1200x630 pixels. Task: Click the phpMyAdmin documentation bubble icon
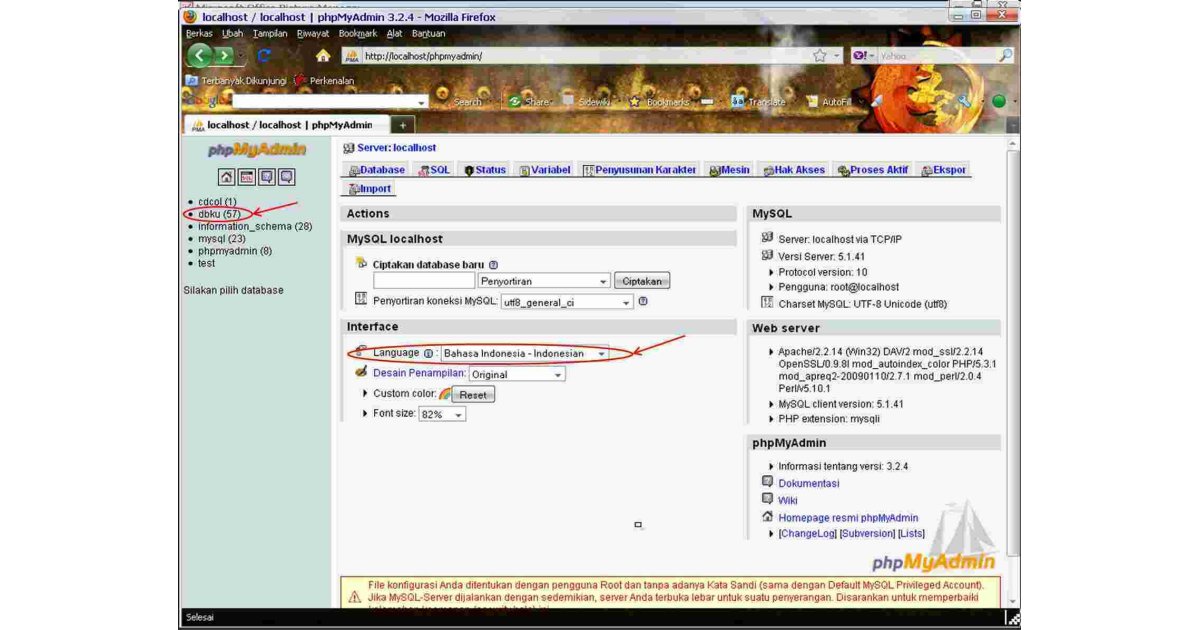tap(266, 177)
